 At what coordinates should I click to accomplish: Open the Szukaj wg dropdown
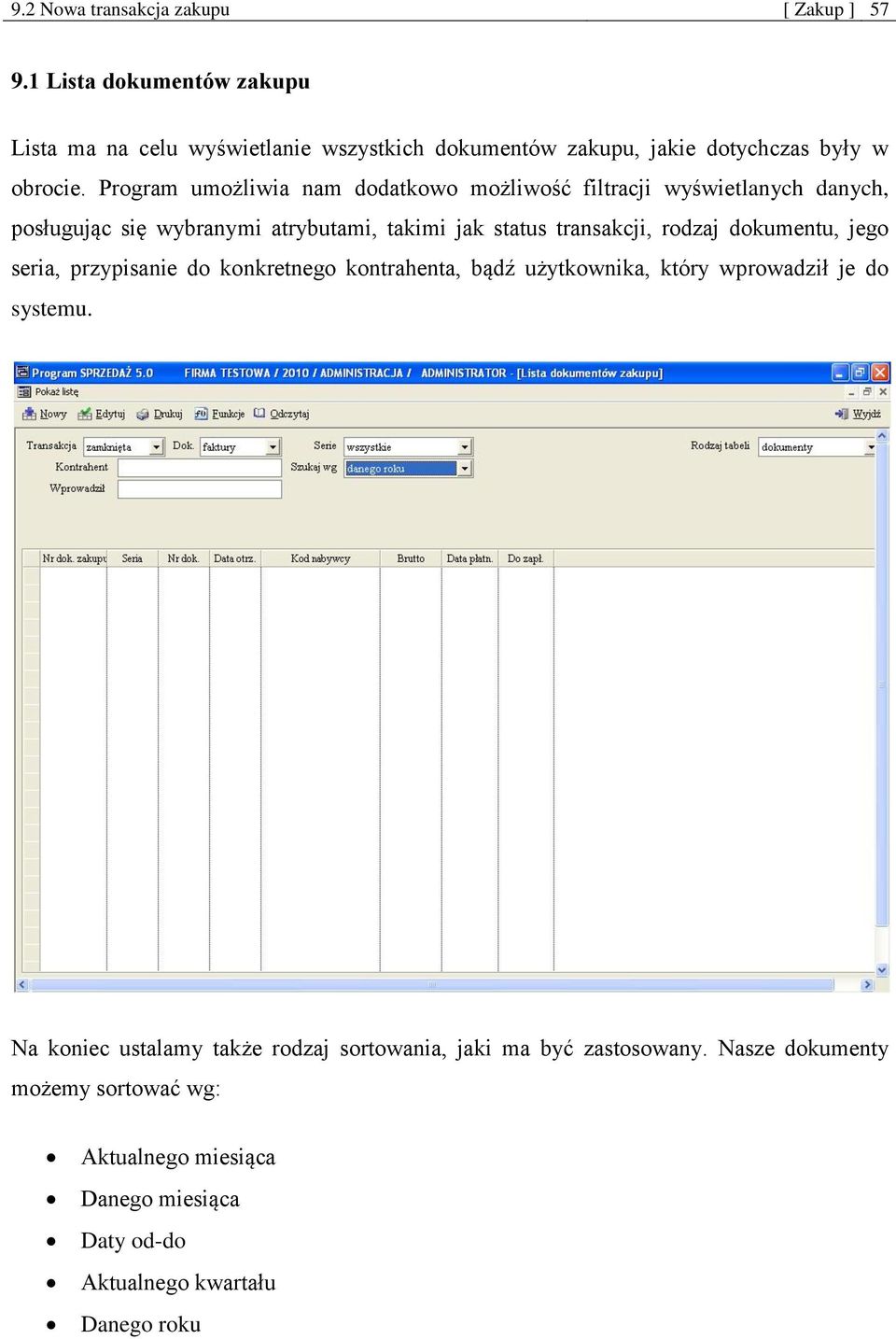coord(464,468)
